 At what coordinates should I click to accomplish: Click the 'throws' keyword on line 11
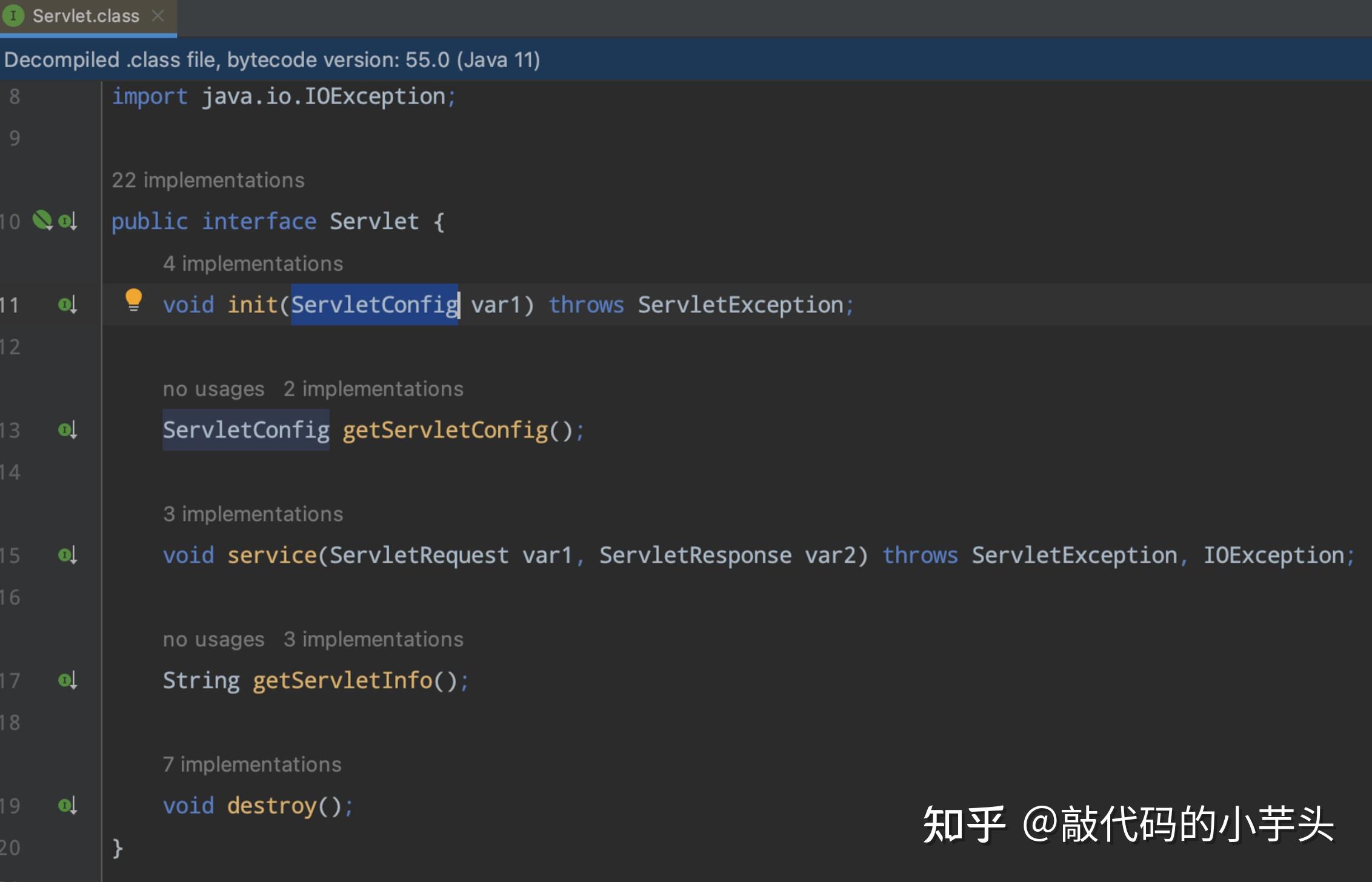[x=587, y=305]
